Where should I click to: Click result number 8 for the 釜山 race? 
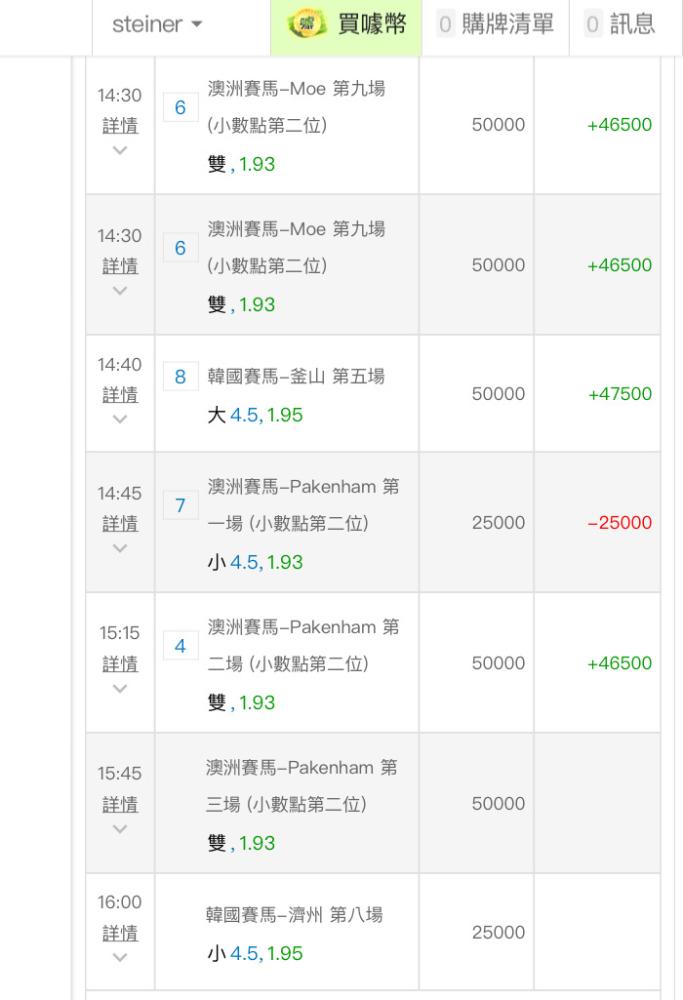coord(180,377)
